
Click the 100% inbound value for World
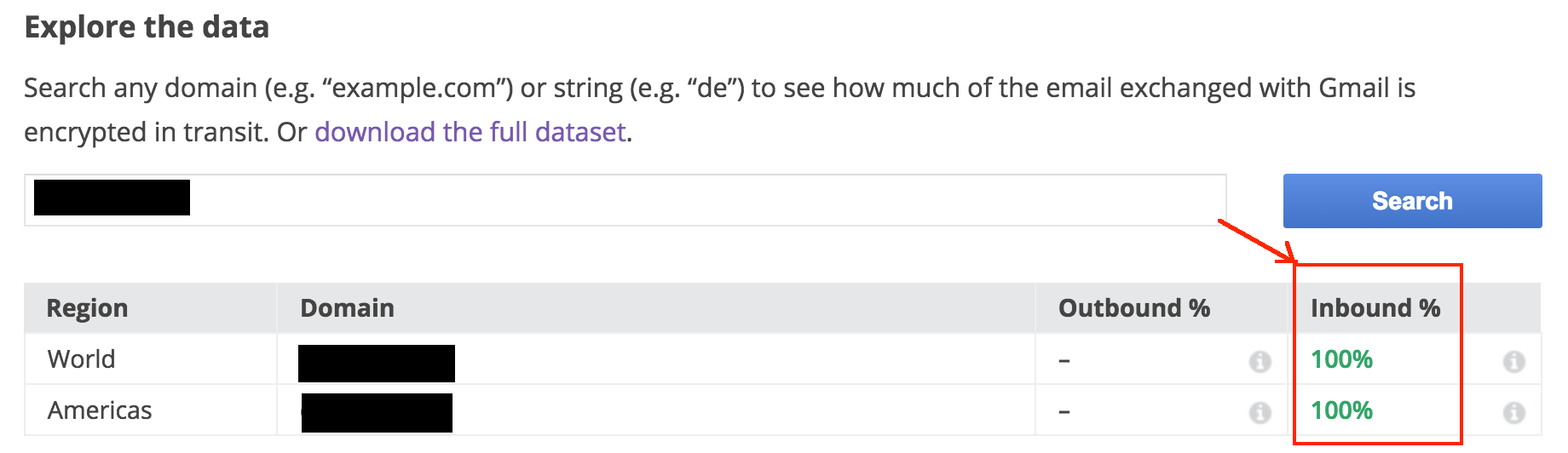tap(1341, 359)
